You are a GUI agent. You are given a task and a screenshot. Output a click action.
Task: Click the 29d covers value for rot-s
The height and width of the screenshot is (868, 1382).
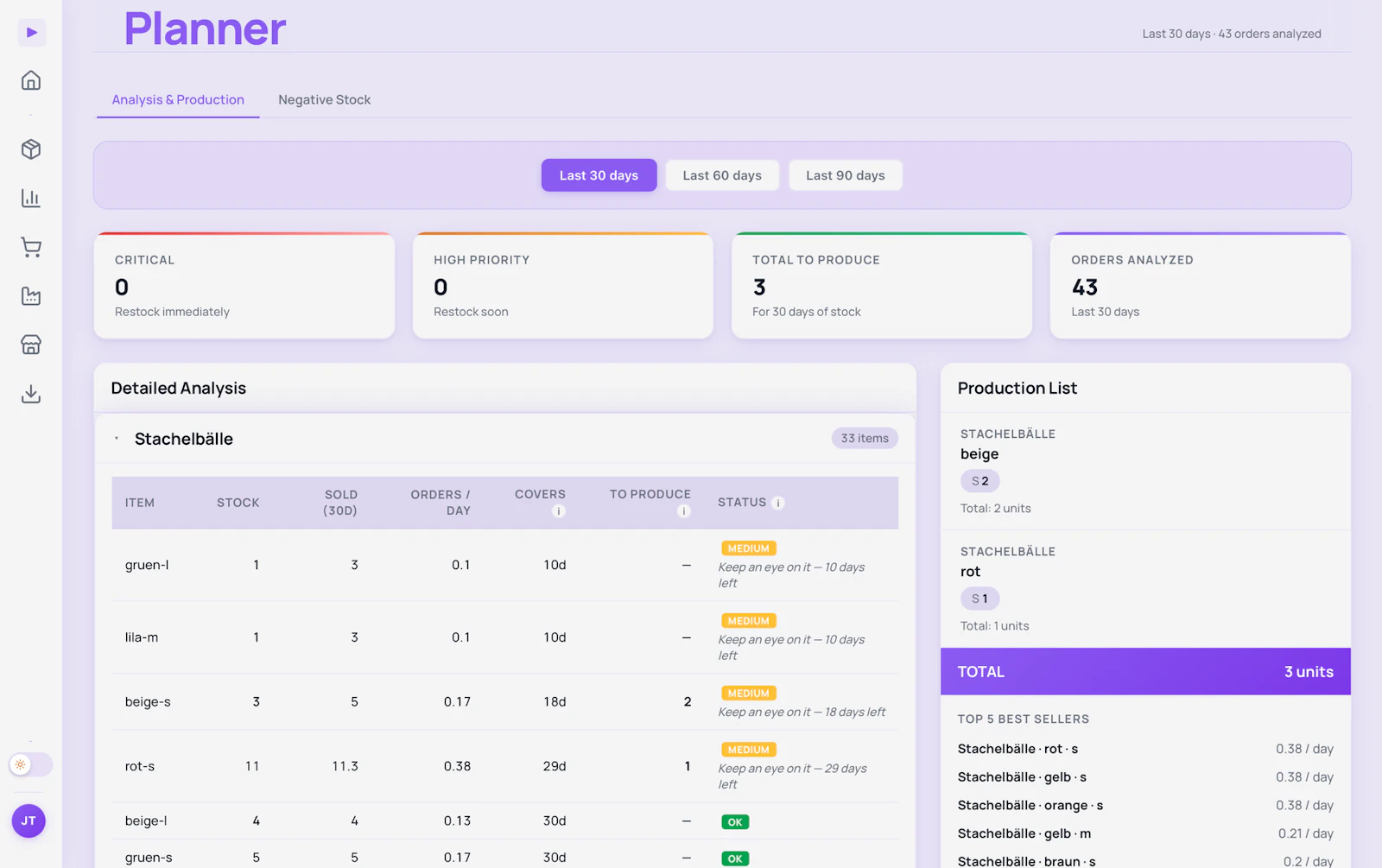tap(555, 766)
